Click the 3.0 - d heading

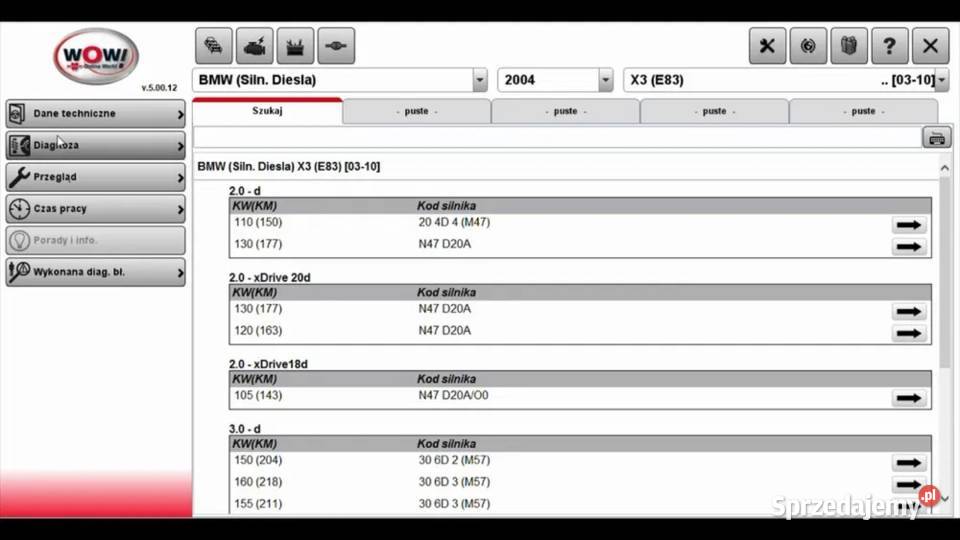point(245,429)
